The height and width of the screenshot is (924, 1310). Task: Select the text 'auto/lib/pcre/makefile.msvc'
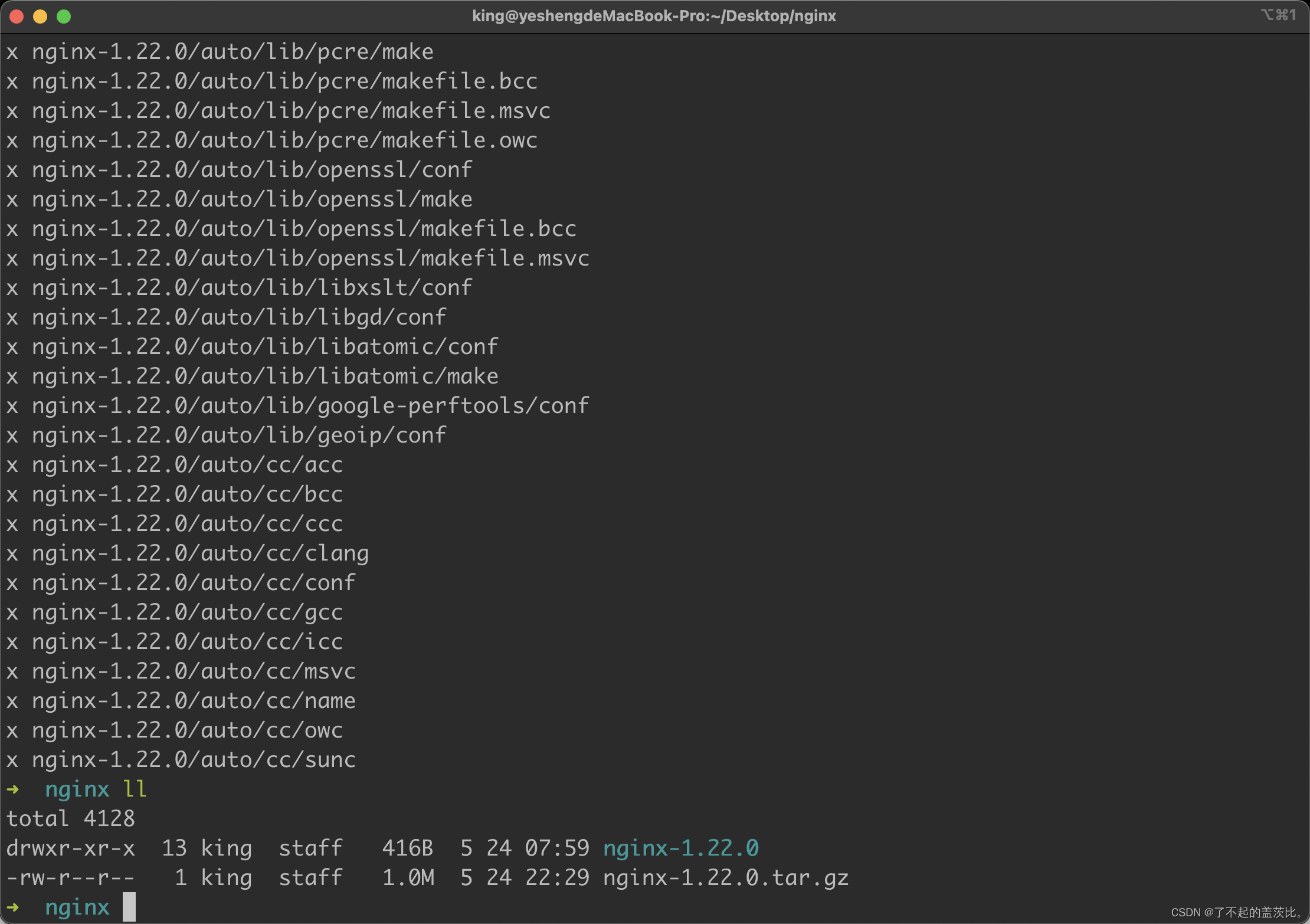point(376,111)
